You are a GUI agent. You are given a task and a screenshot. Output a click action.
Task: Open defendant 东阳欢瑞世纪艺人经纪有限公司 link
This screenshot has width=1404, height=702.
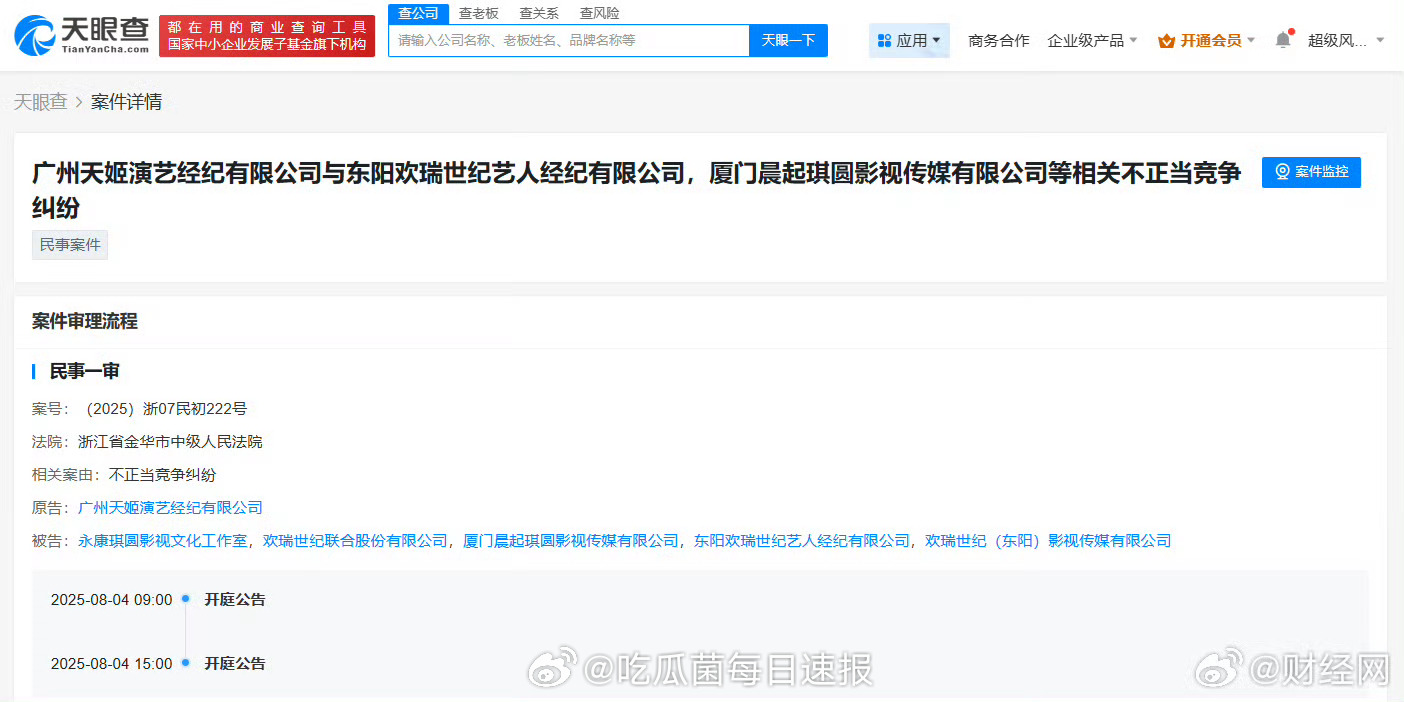click(x=802, y=541)
